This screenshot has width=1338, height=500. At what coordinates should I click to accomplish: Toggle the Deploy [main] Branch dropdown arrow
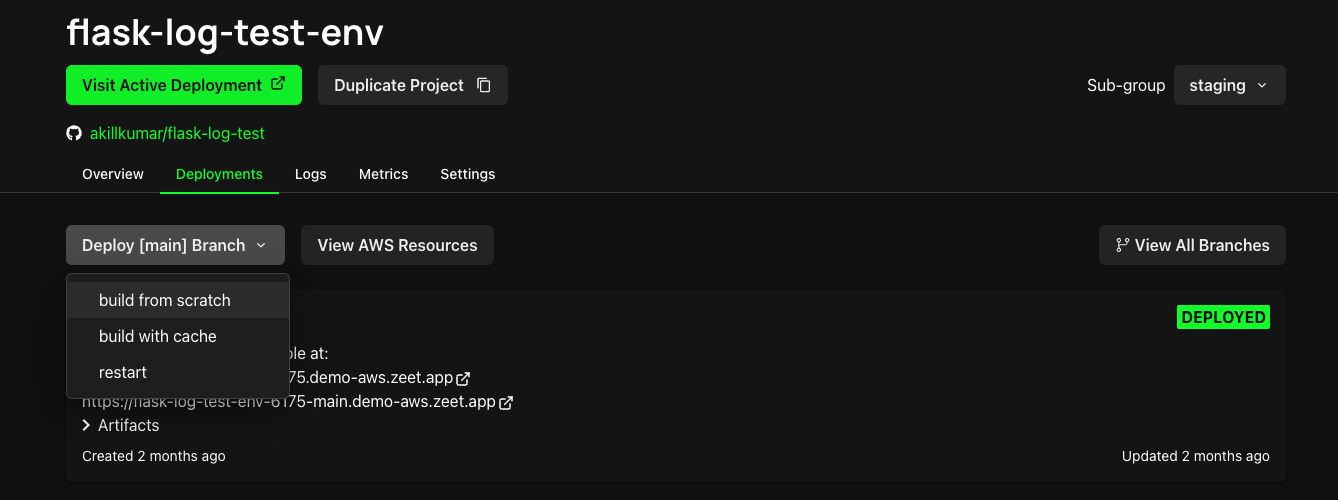coord(261,245)
